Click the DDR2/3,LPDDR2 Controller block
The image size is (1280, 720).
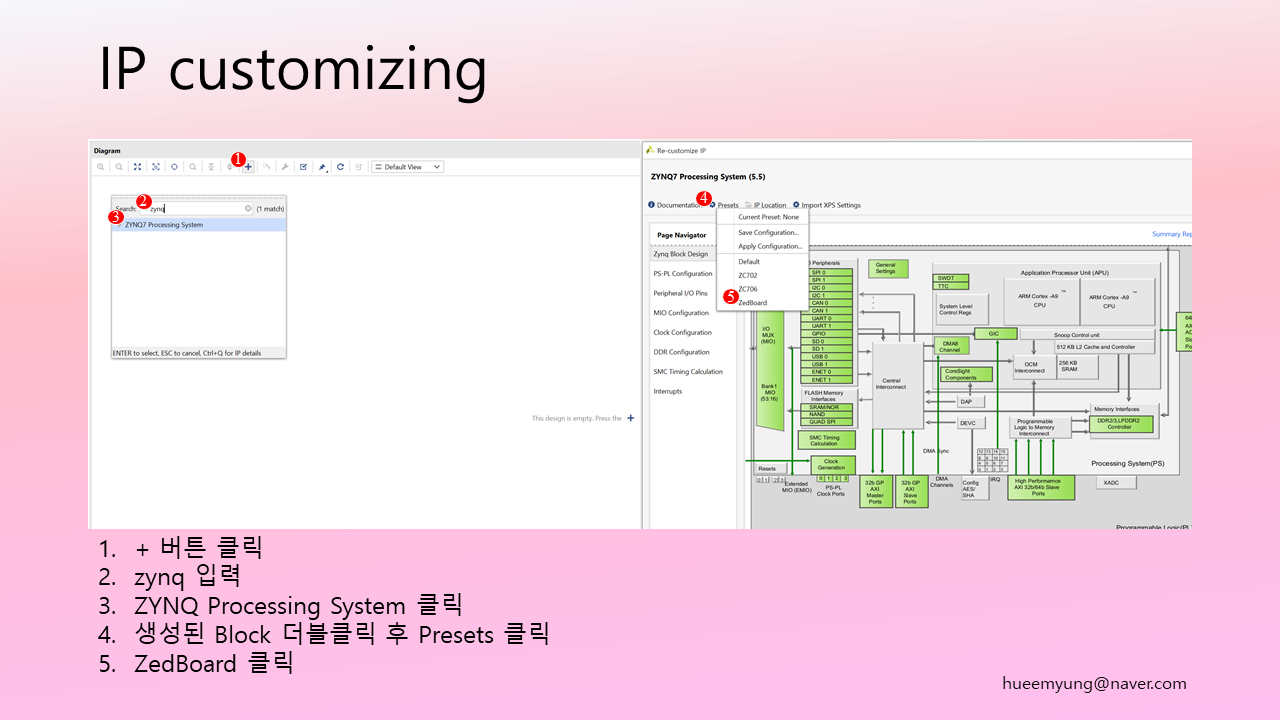pyautogui.click(x=1121, y=424)
